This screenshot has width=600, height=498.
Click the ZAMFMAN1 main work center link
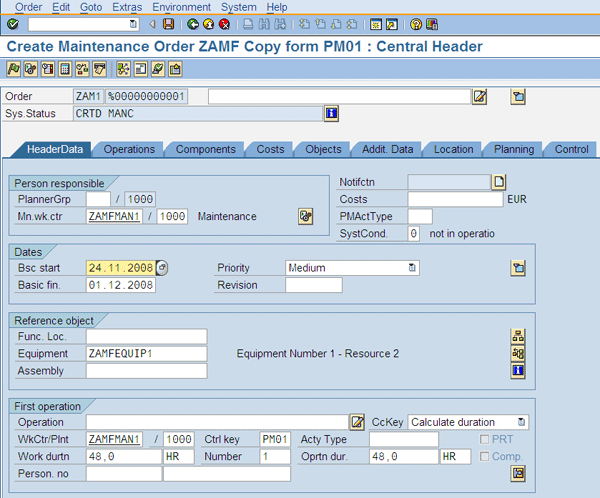click(x=114, y=216)
